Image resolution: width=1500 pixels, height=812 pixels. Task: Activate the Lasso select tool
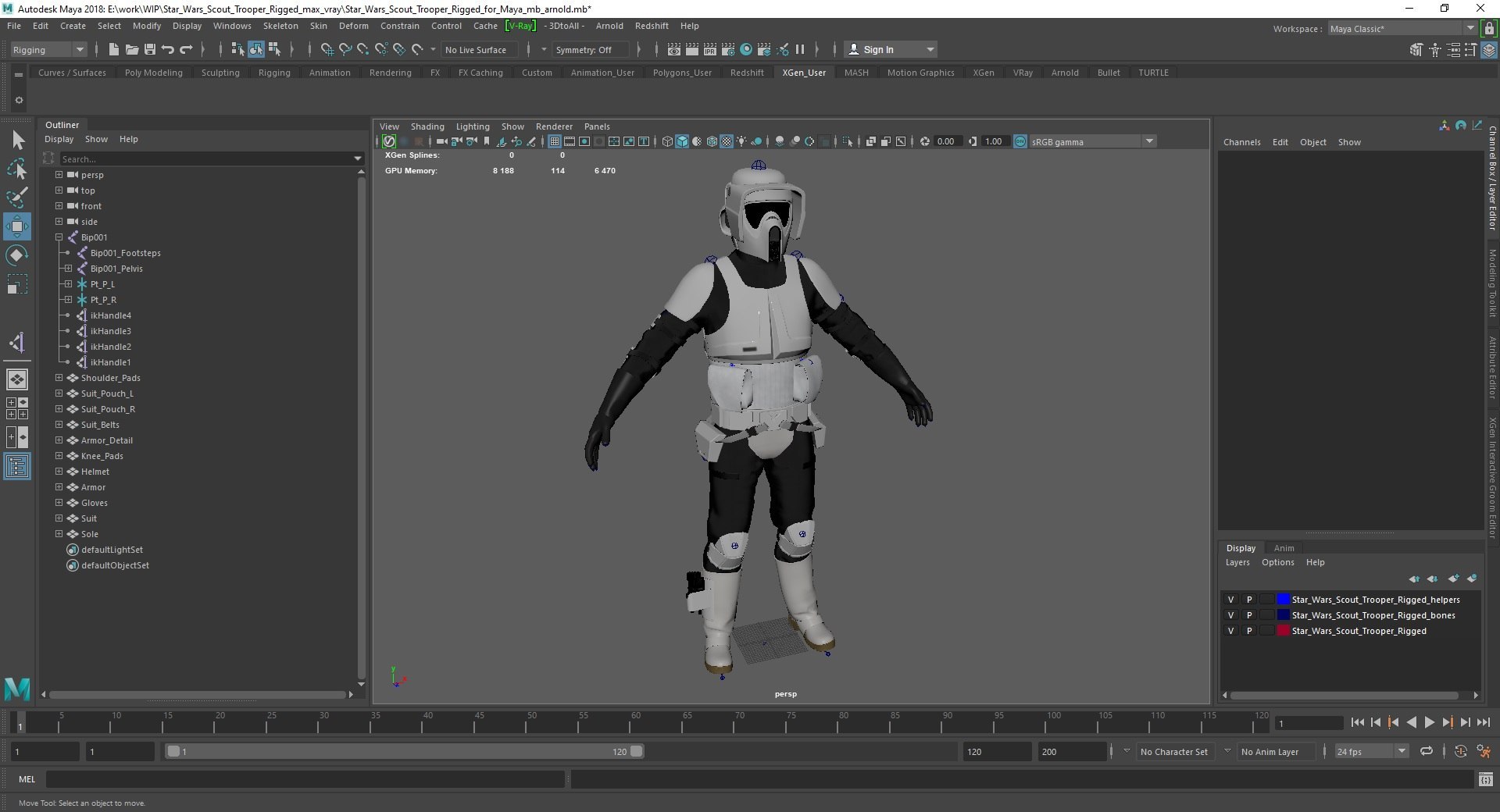(17, 169)
